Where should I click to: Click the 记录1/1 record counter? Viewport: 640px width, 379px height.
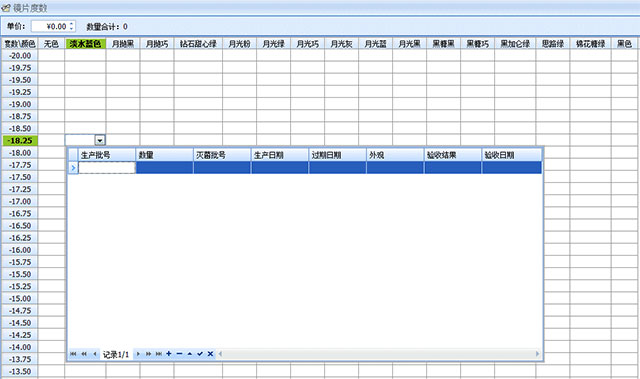coord(116,354)
